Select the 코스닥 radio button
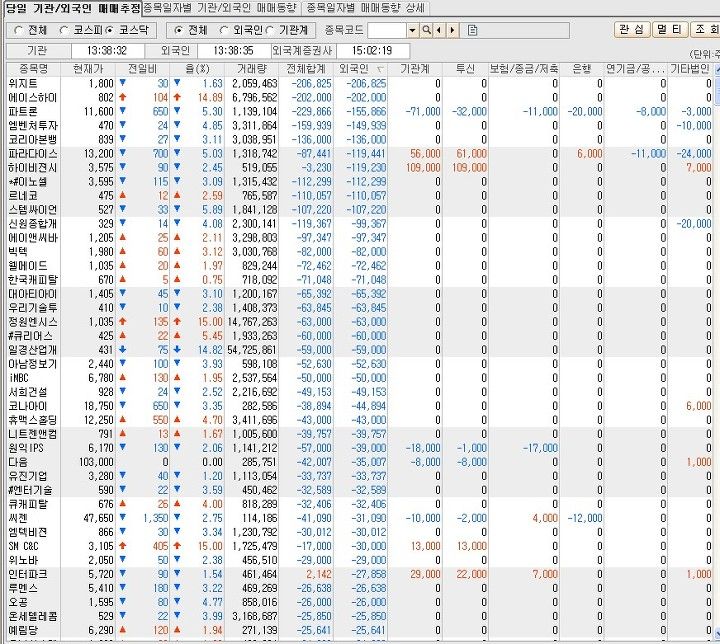 [110, 30]
